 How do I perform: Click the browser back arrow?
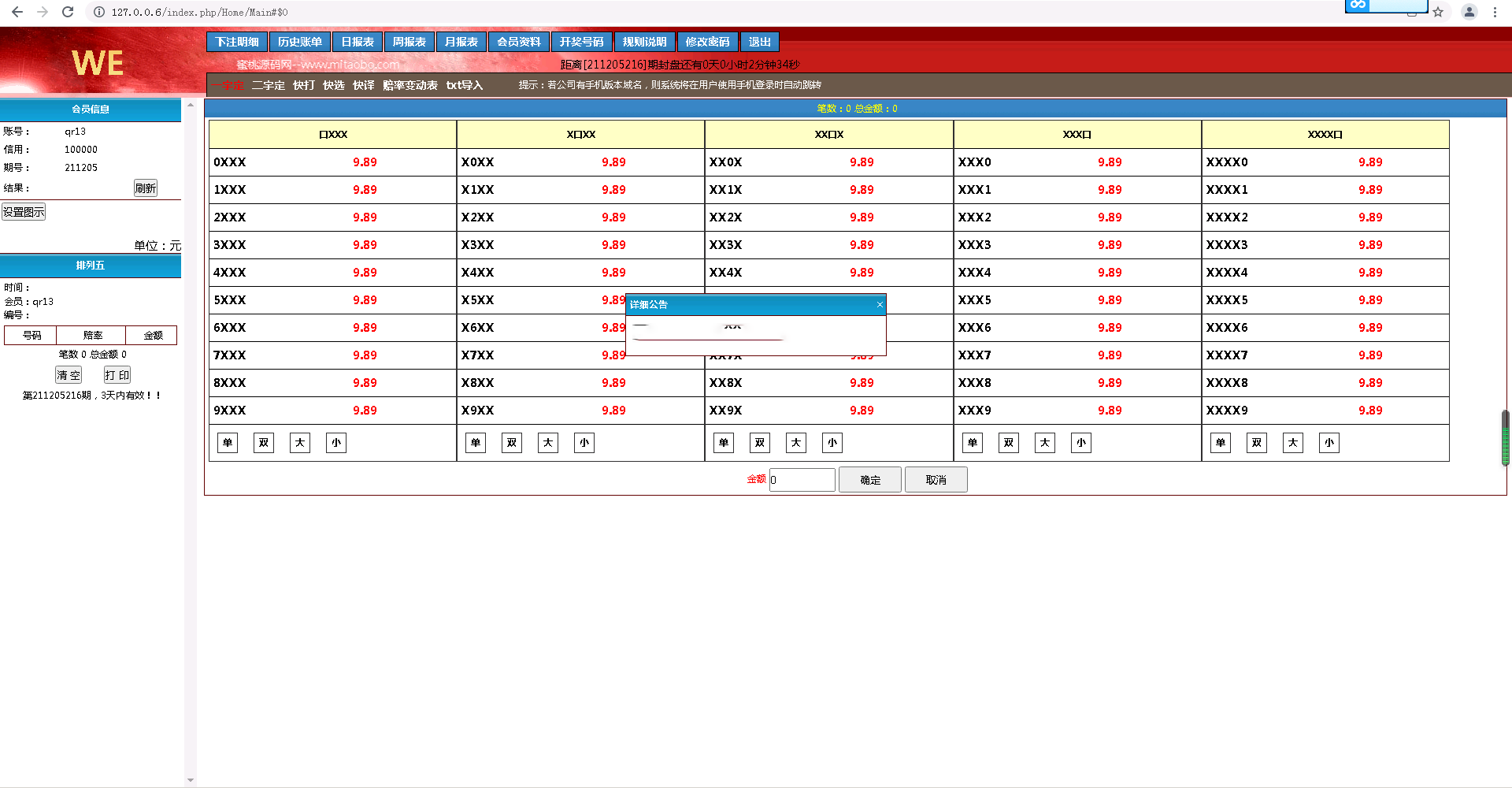[x=17, y=12]
